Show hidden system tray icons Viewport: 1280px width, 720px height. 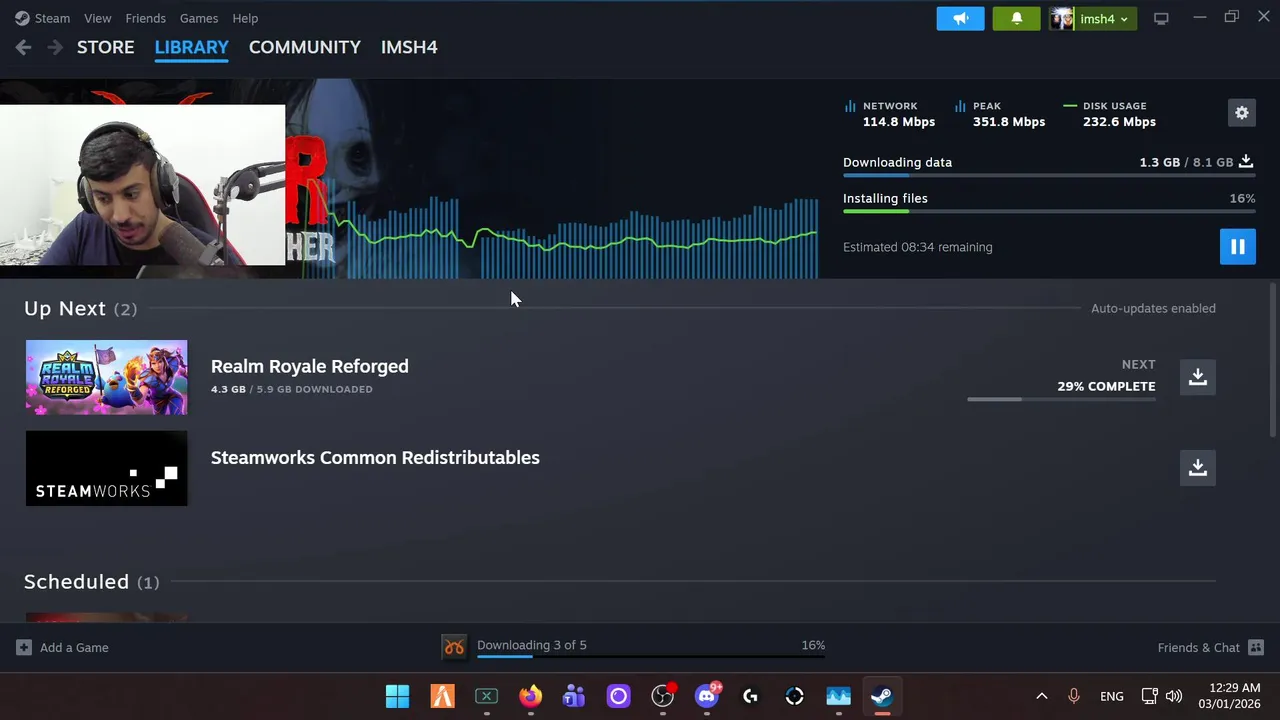click(x=1041, y=696)
